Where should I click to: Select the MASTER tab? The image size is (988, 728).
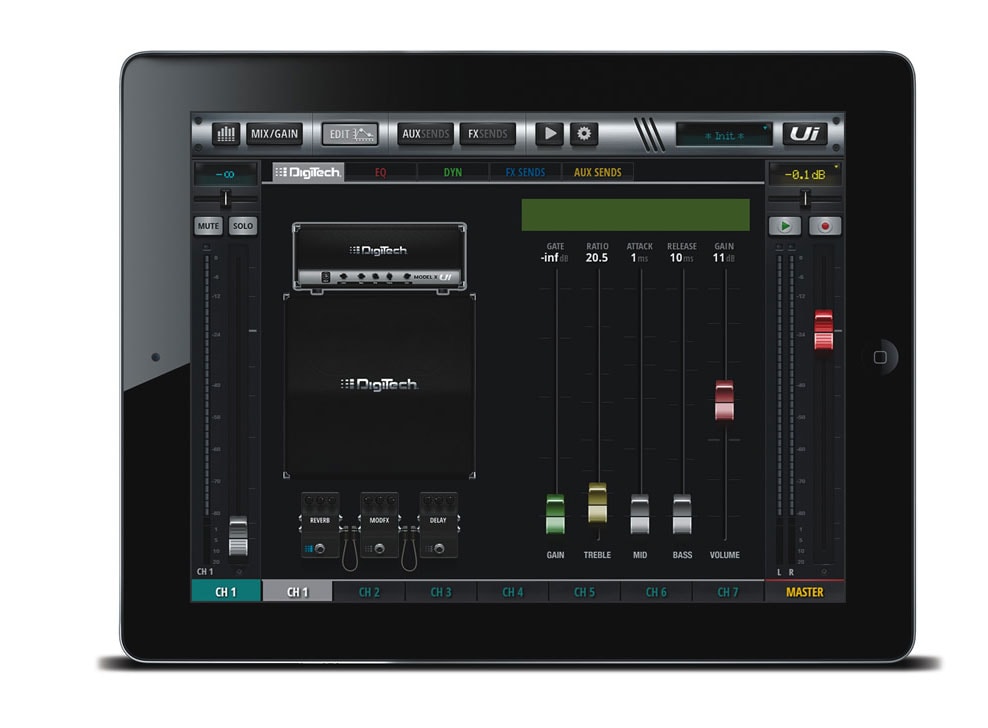(805, 592)
